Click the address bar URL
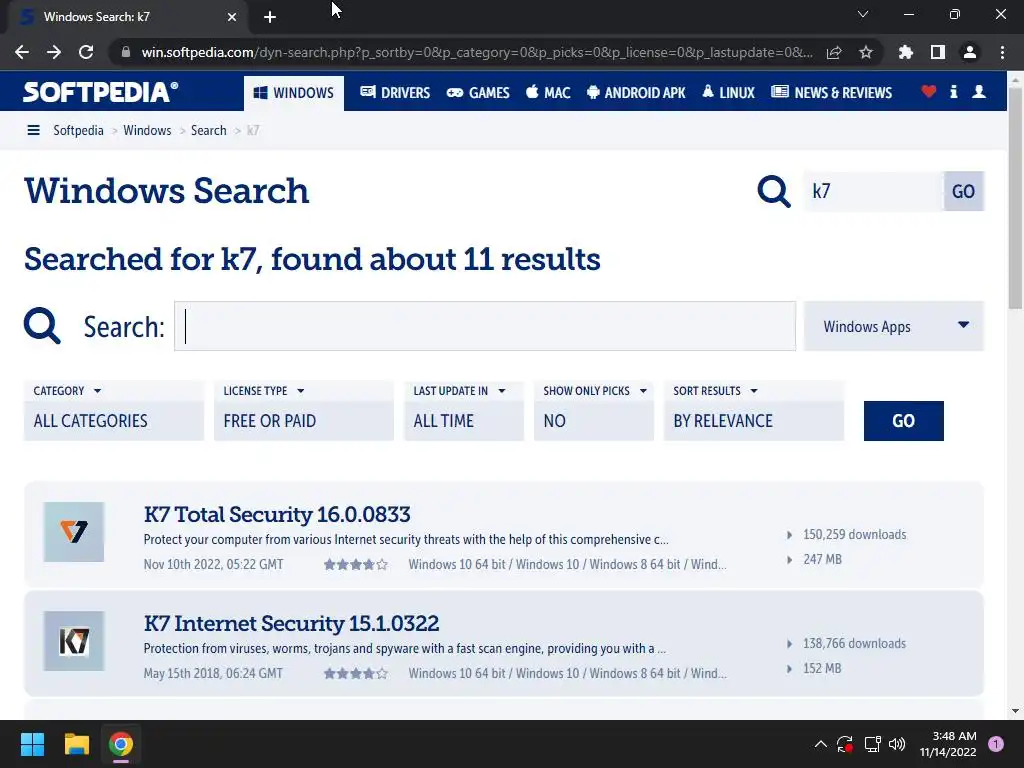 (477, 52)
